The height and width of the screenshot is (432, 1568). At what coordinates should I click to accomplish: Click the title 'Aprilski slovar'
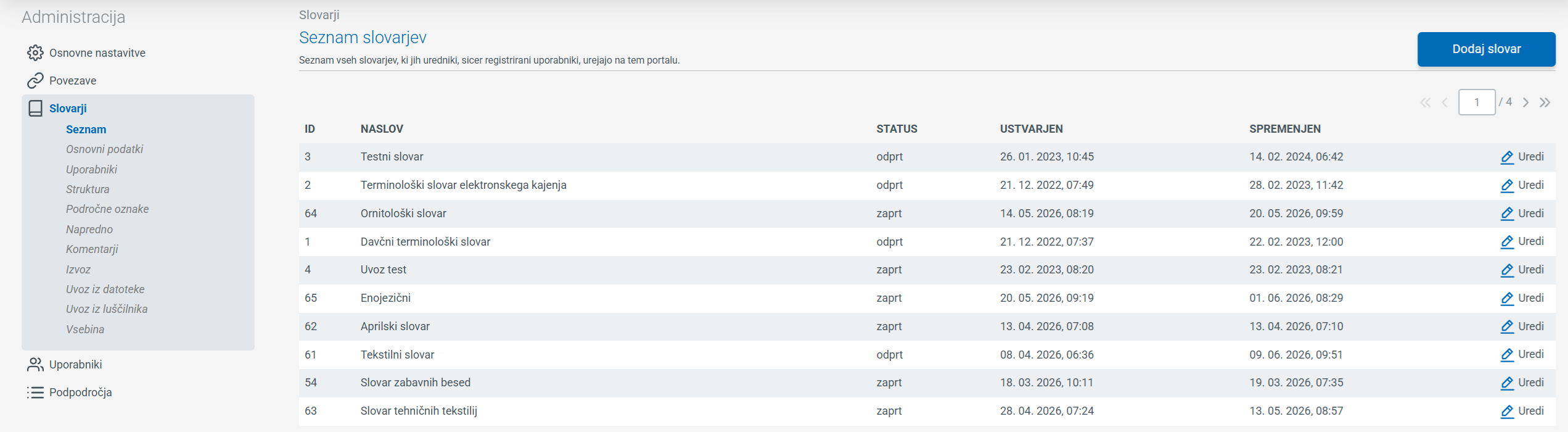point(395,326)
